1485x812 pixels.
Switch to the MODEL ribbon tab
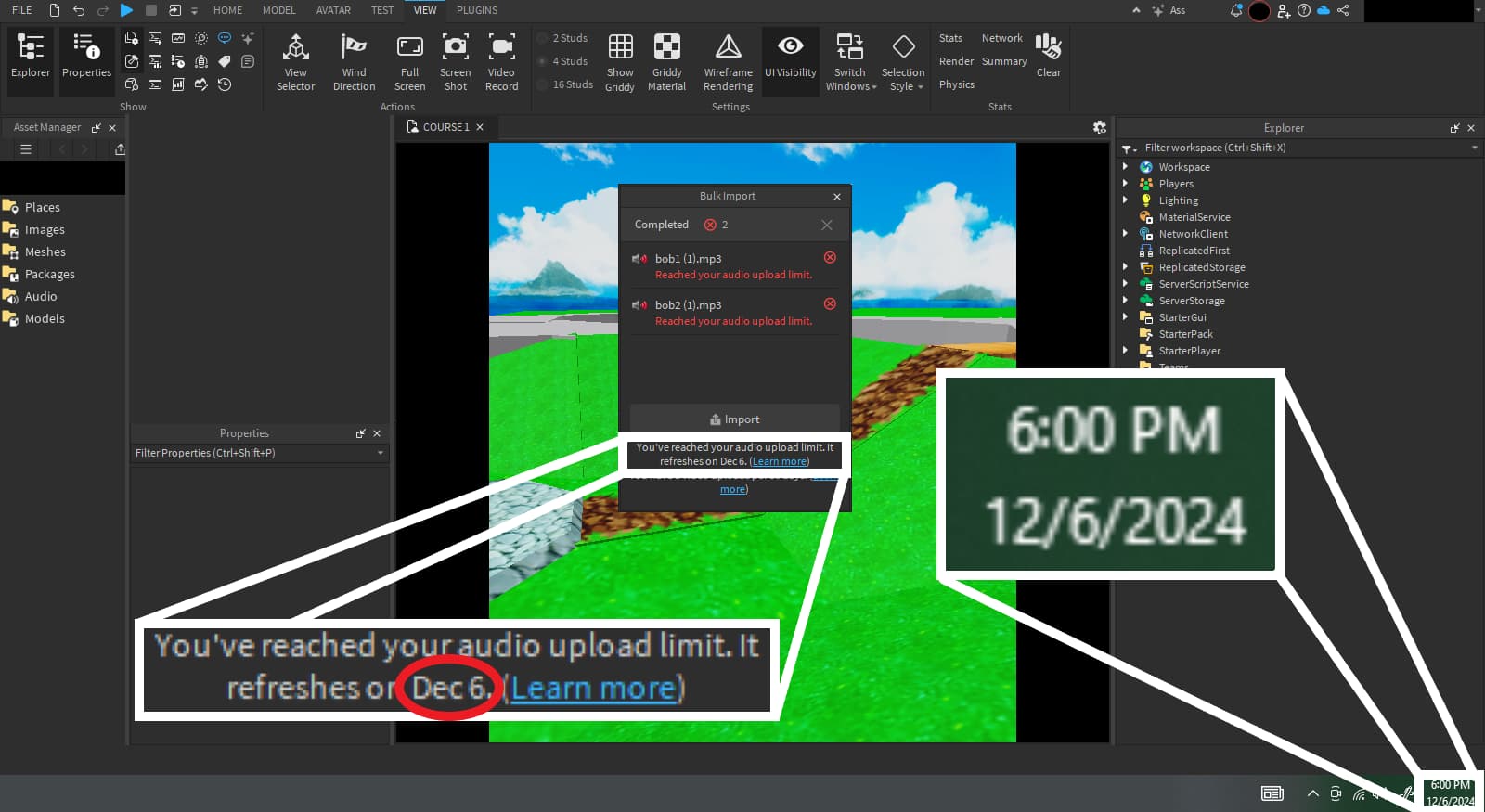(278, 10)
